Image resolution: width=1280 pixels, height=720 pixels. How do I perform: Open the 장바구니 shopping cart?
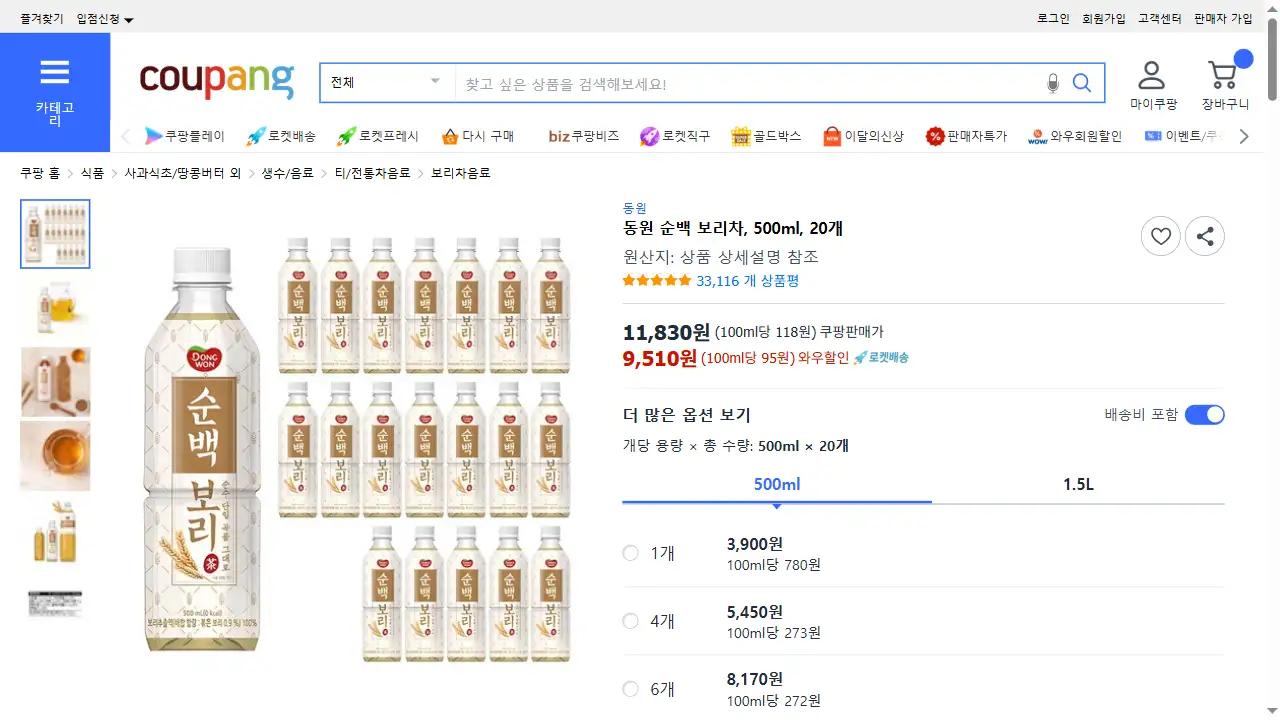coord(1225,85)
